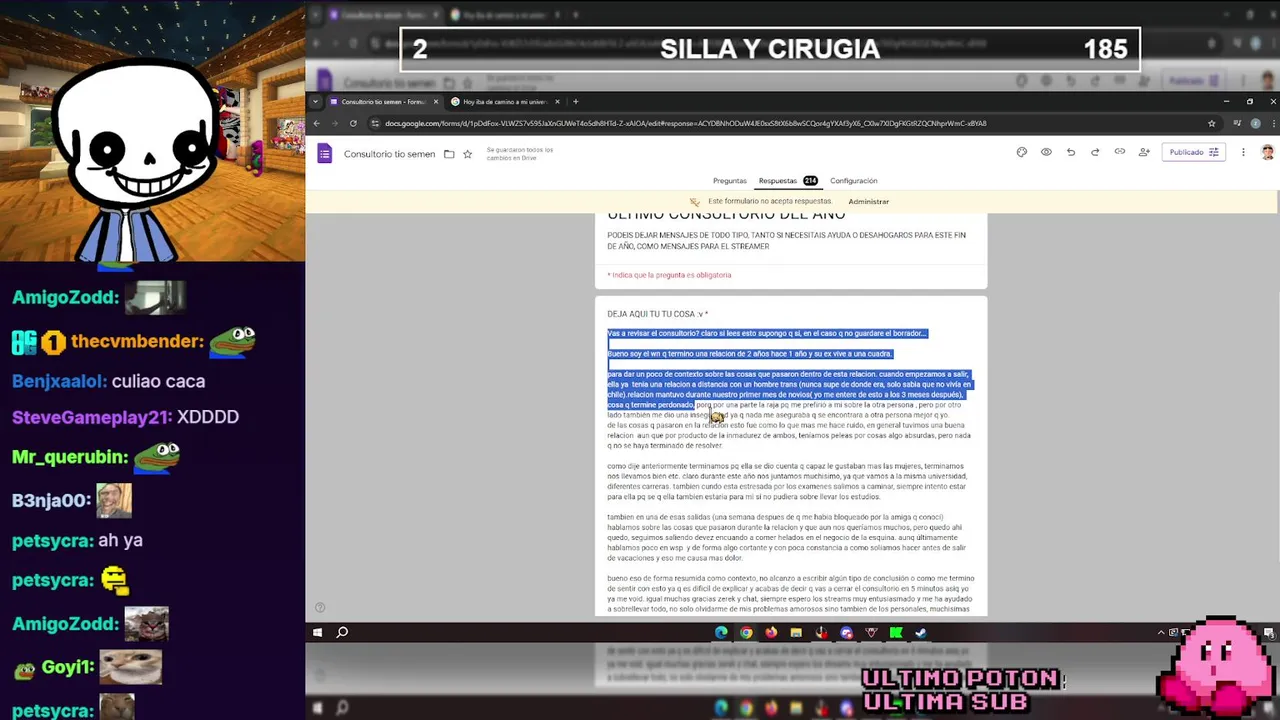Click the 'DEJA AQUI TU TU COSA' question

[657, 314]
